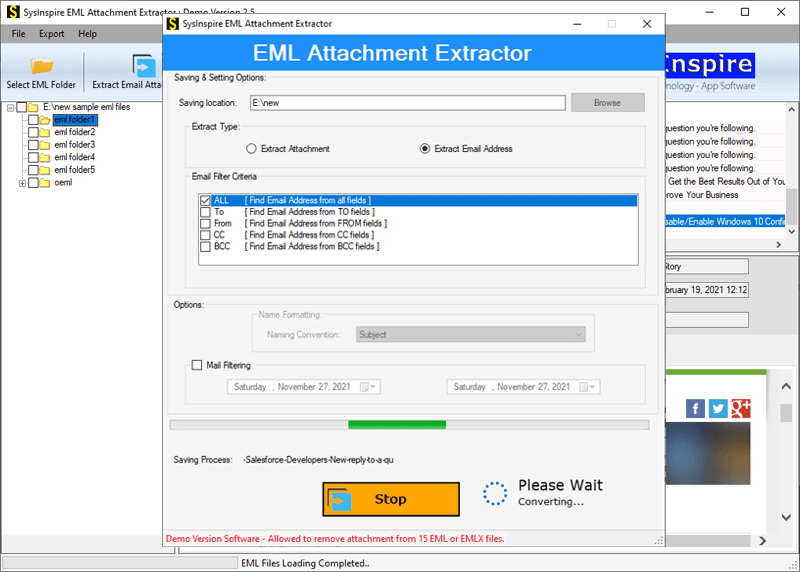The height and width of the screenshot is (572, 800).
Task: Click the Select EML Folder toolbar icon
Action: tap(41, 66)
